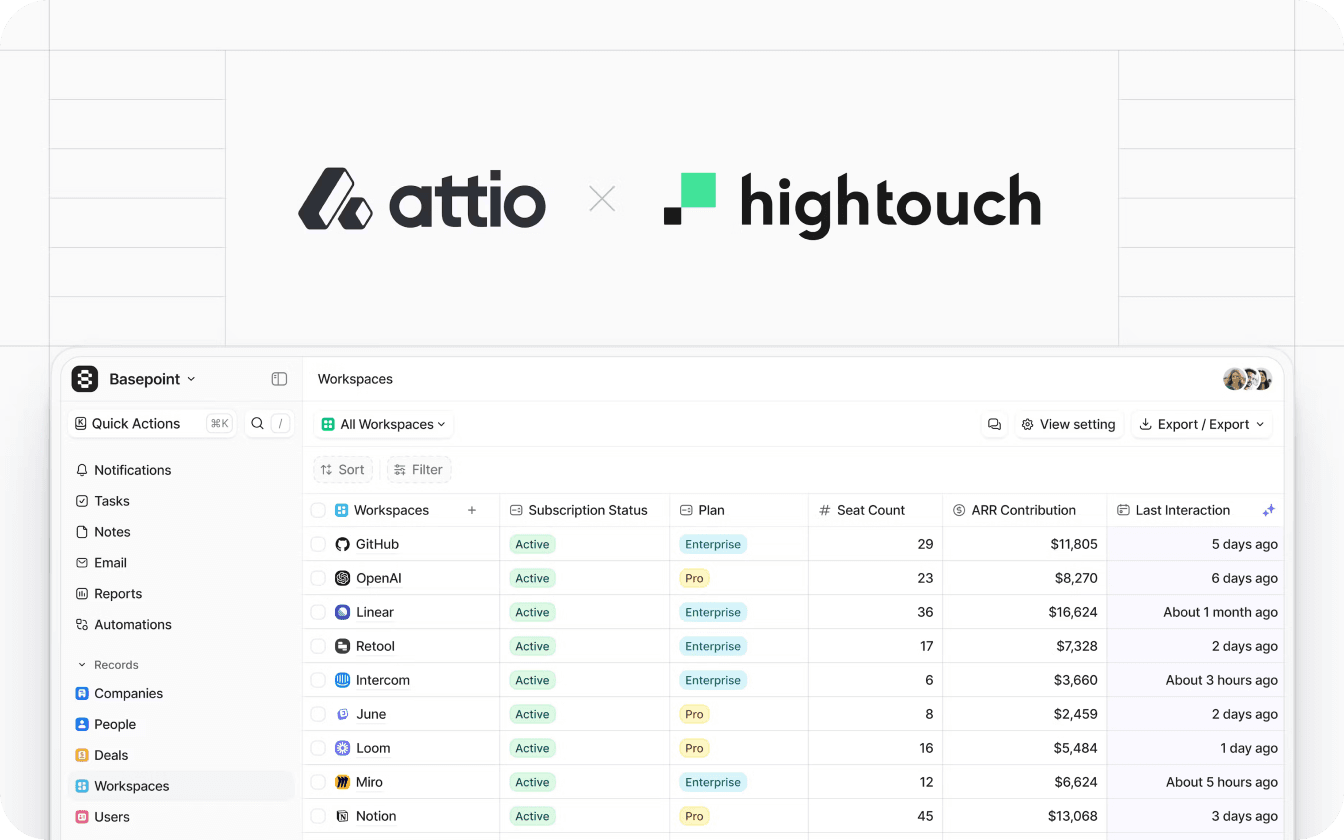Click the Plan column header icon
Image resolution: width=1344 pixels, height=840 pixels.
coord(686,510)
